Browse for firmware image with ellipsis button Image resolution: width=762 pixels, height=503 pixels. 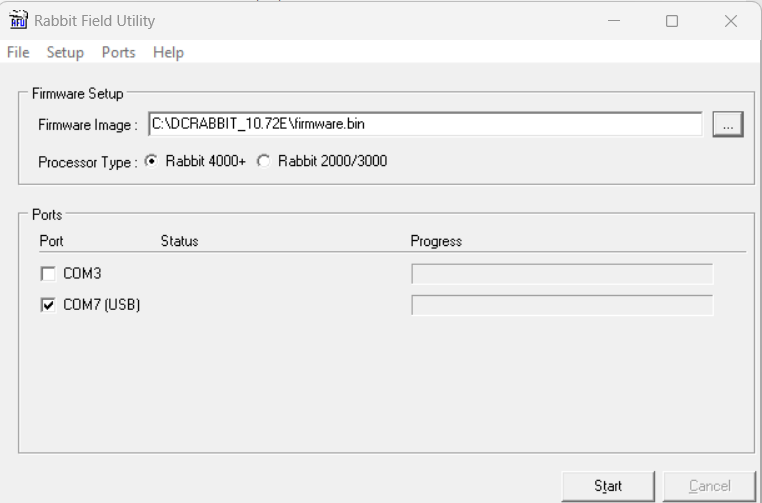pyautogui.click(x=727, y=124)
